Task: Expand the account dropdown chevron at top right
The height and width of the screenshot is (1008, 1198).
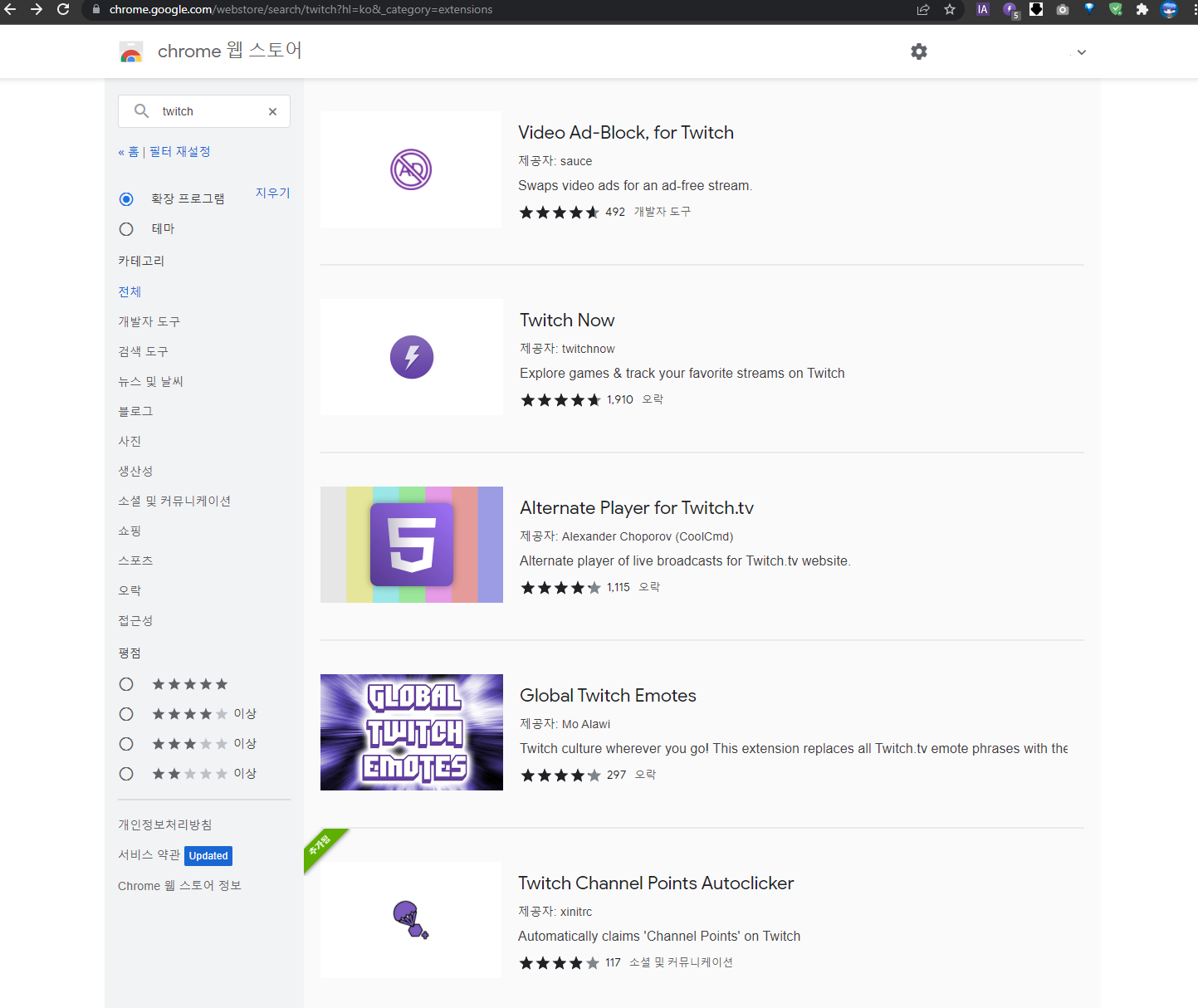Action: [1081, 52]
